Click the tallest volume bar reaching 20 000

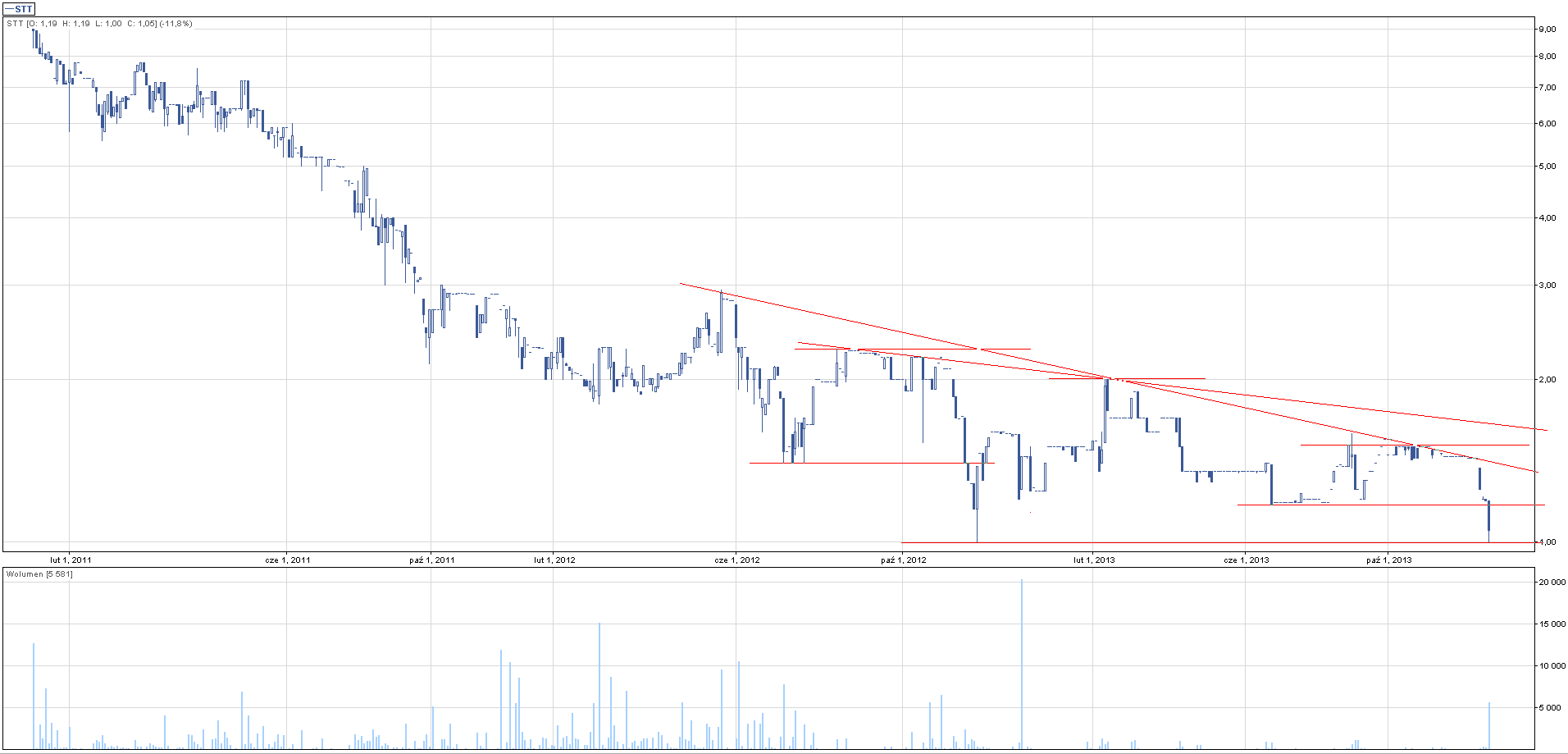click(1022, 664)
